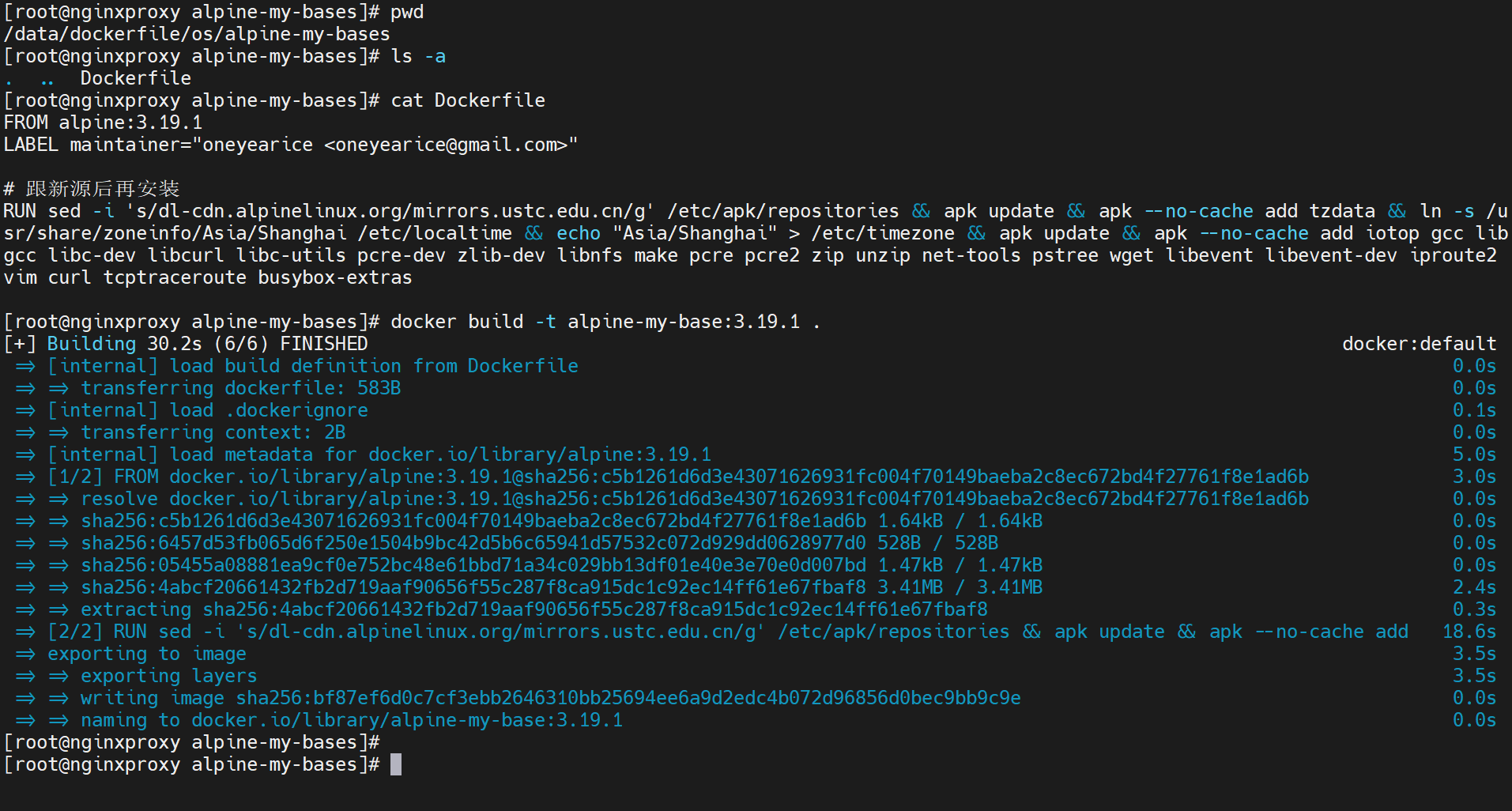Viewport: 1512px width, 811px height.
Task: Click the cursor block at the last prompt
Action: coord(396,764)
